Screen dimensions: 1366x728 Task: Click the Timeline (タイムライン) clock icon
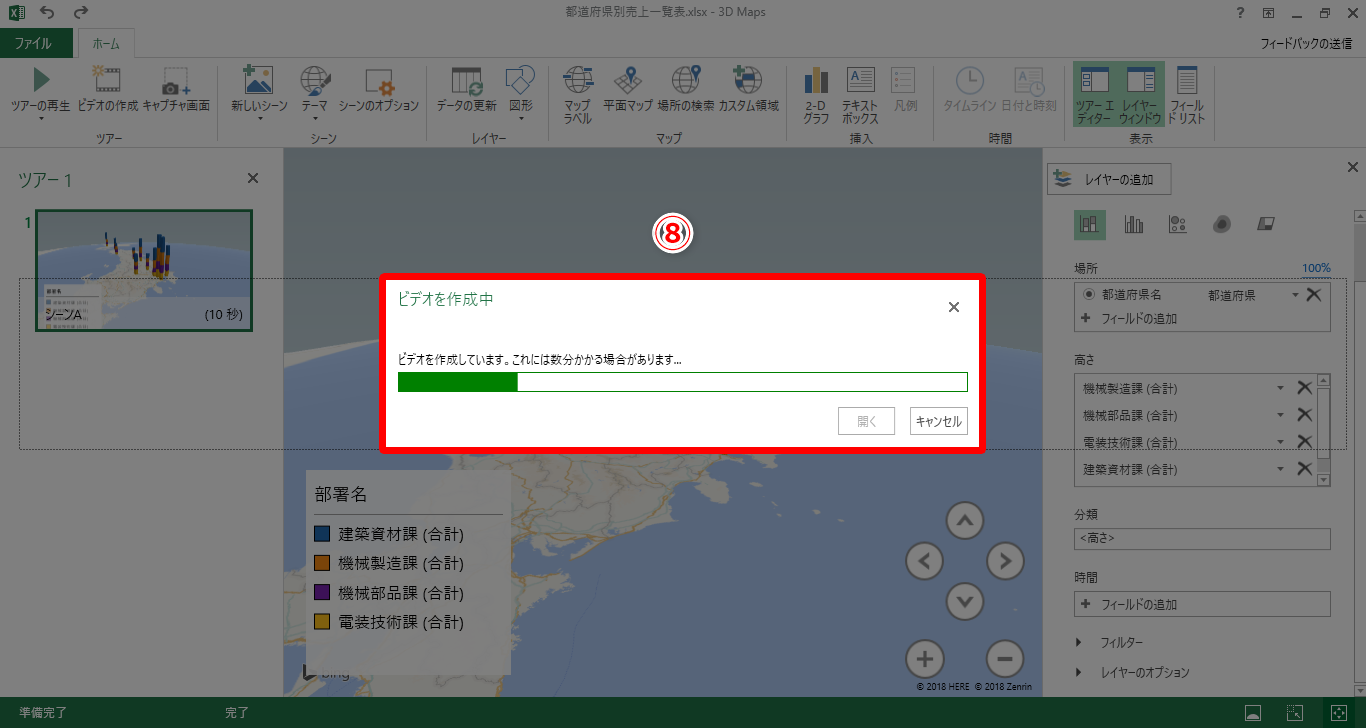pos(968,80)
